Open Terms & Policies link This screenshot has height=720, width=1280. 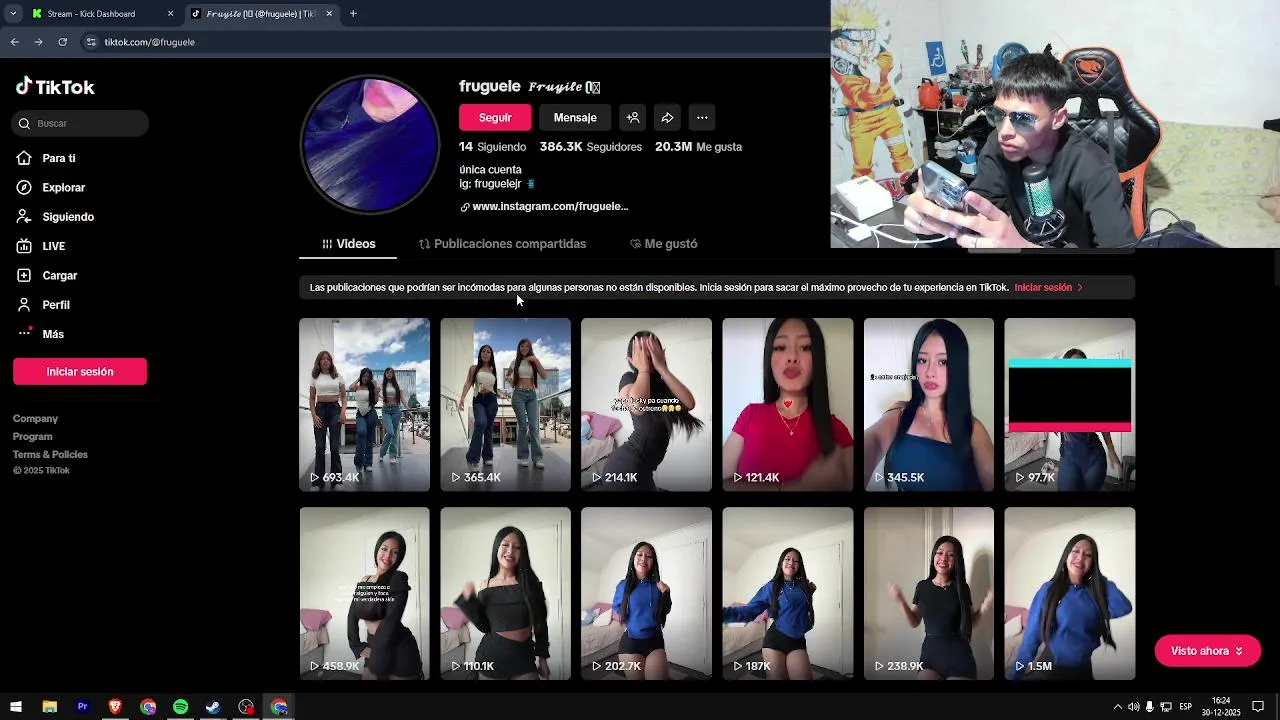(x=50, y=455)
